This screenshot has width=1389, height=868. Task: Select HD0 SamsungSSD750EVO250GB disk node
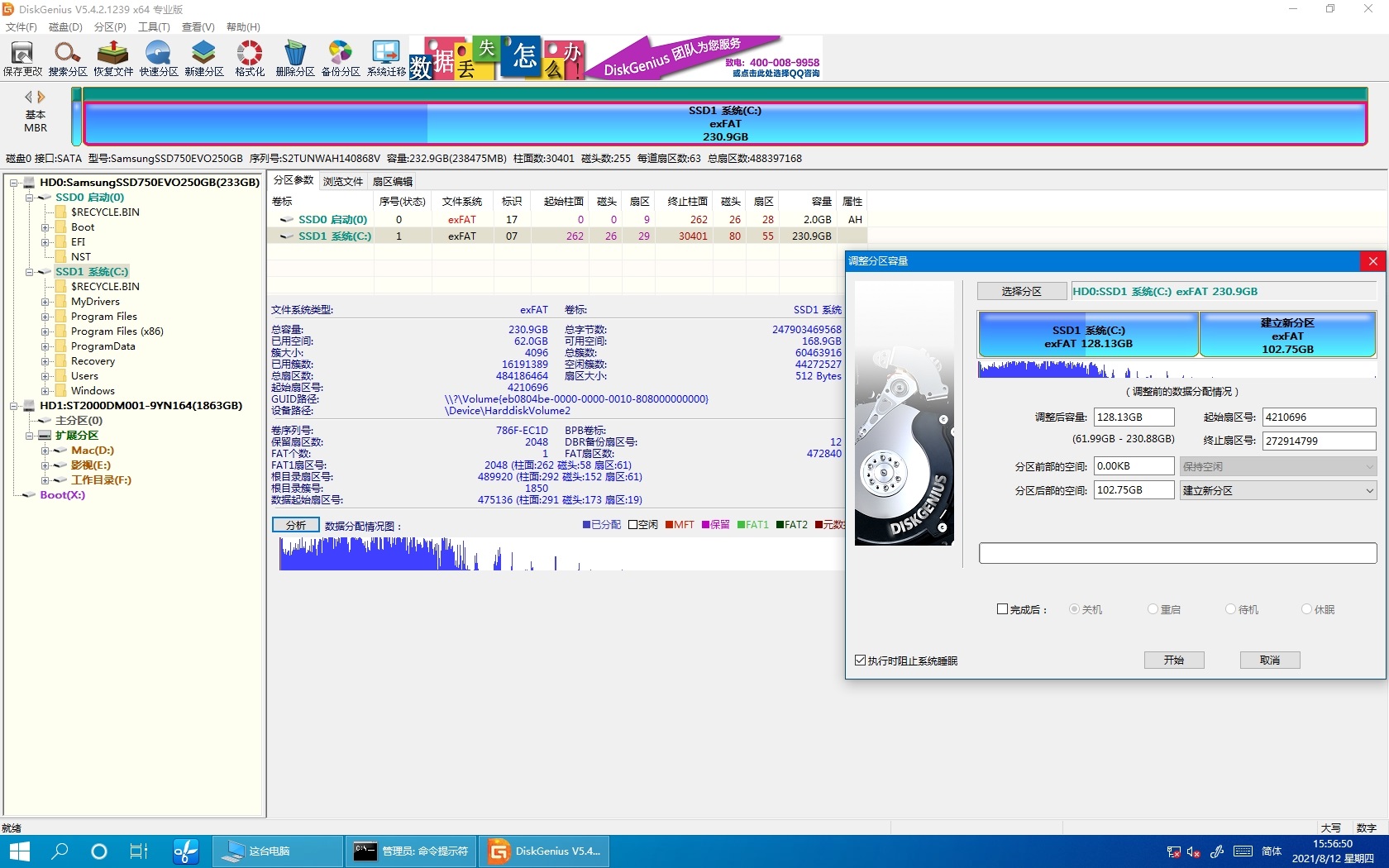(150, 182)
